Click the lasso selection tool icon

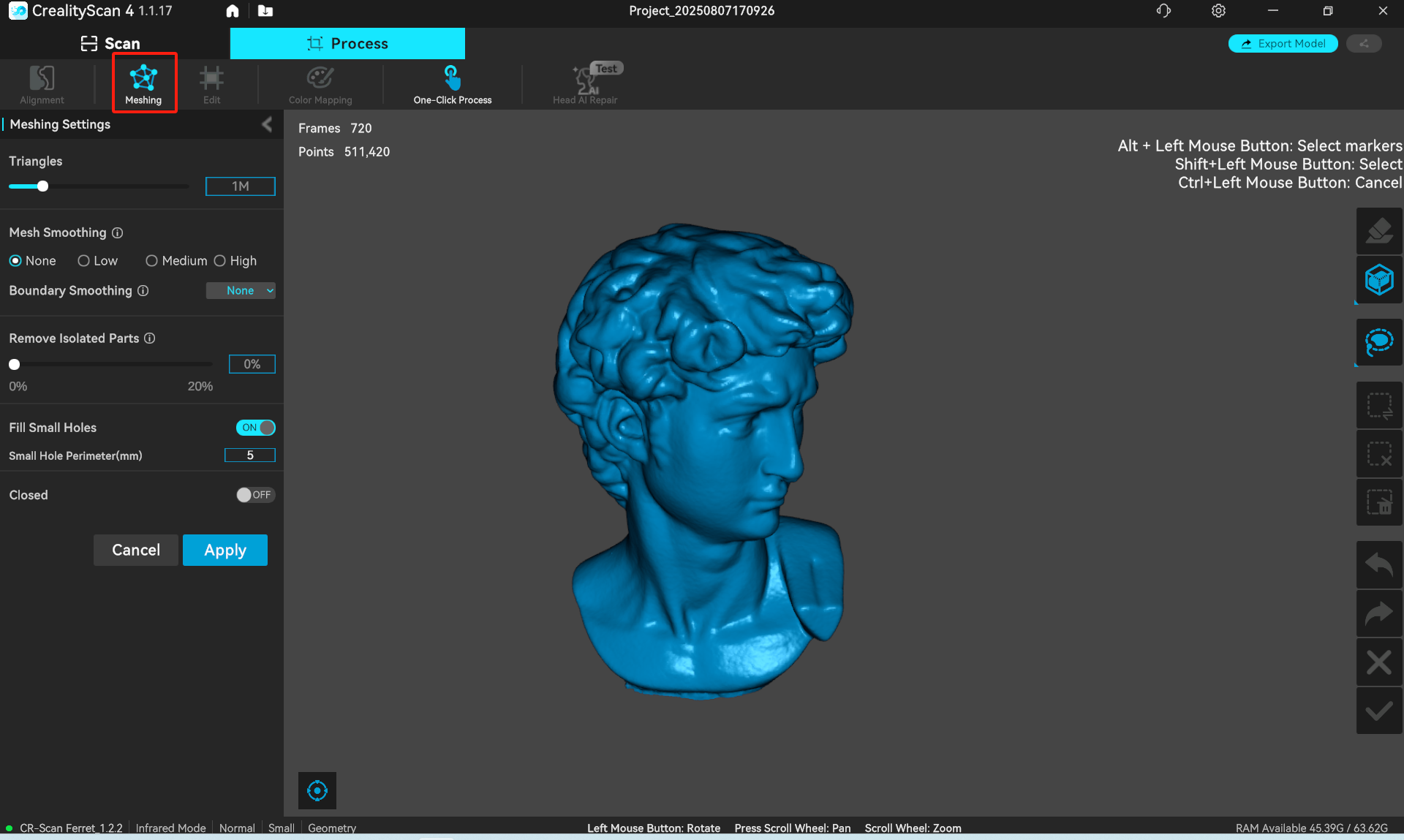point(1378,341)
